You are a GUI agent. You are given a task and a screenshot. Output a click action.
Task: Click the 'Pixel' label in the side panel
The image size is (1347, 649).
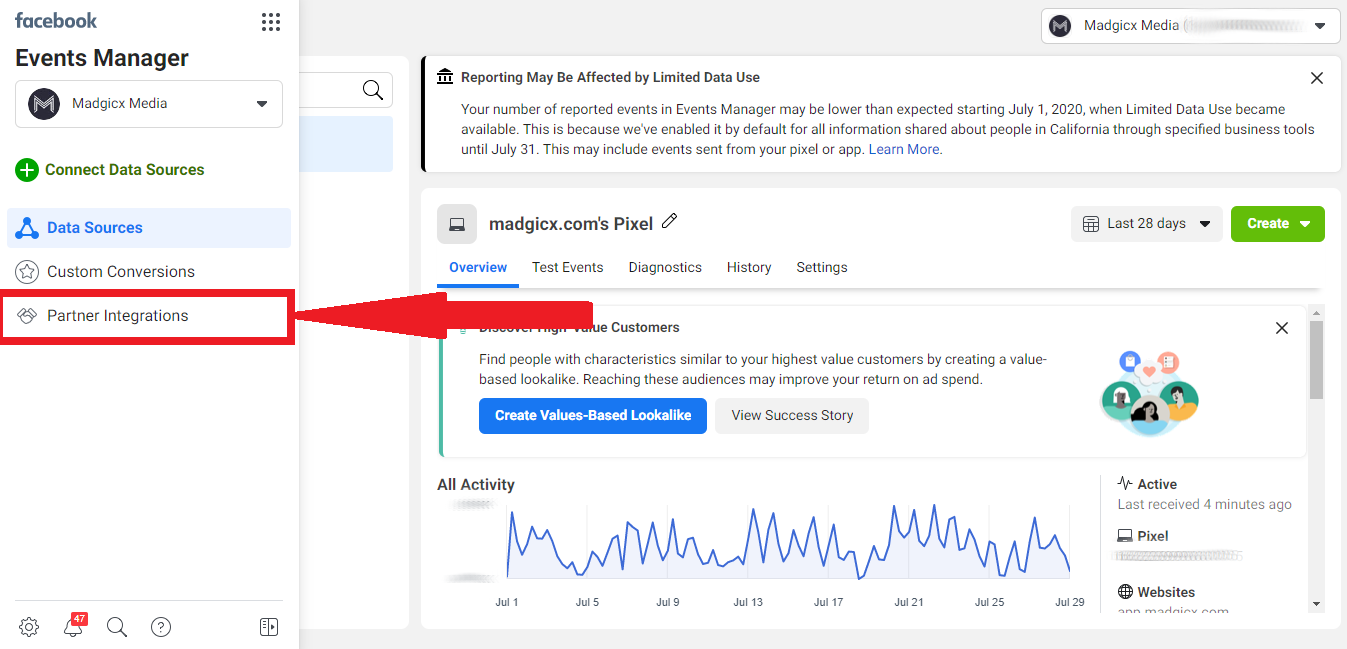pos(1153,536)
